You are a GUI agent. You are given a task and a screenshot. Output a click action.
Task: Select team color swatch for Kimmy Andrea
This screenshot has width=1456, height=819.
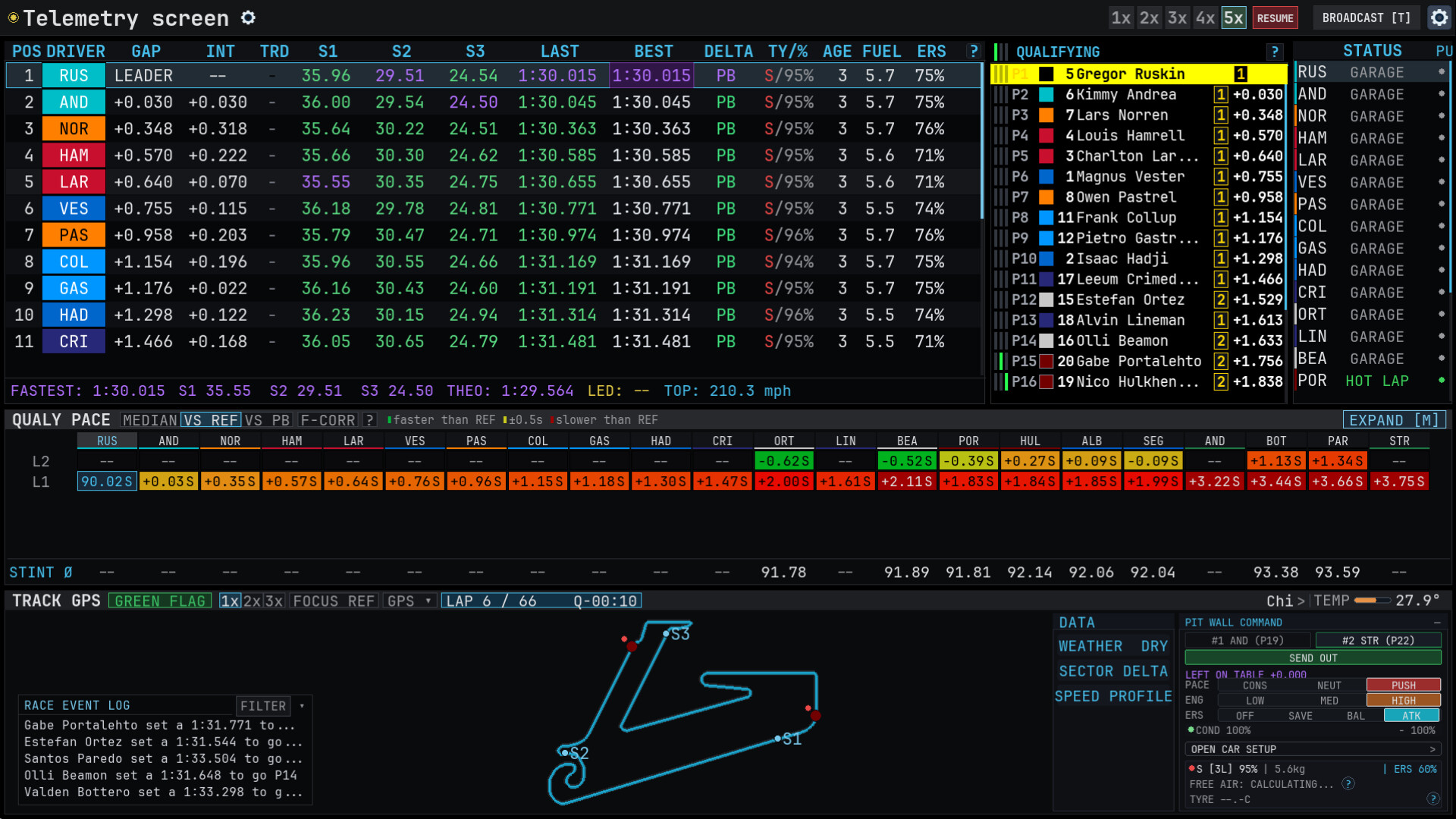(1046, 95)
